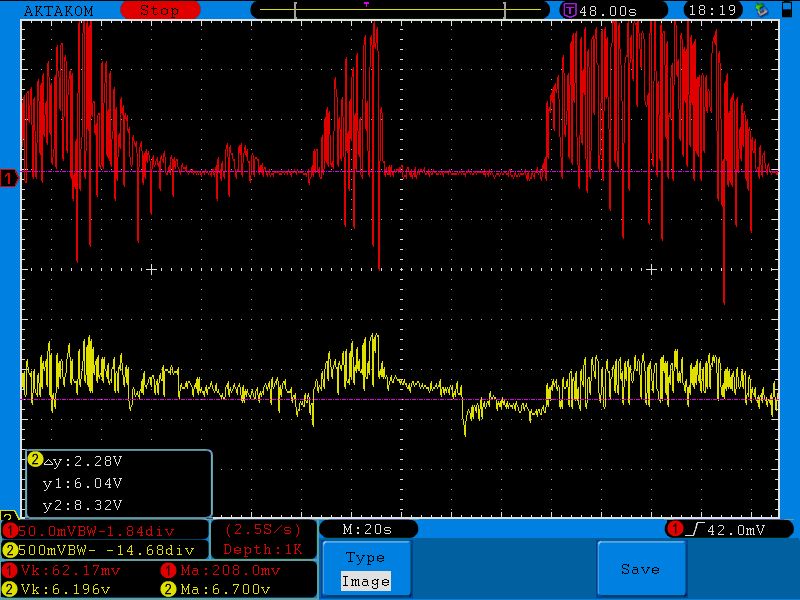
Task: Select the Image type option
Action: pos(364,580)
